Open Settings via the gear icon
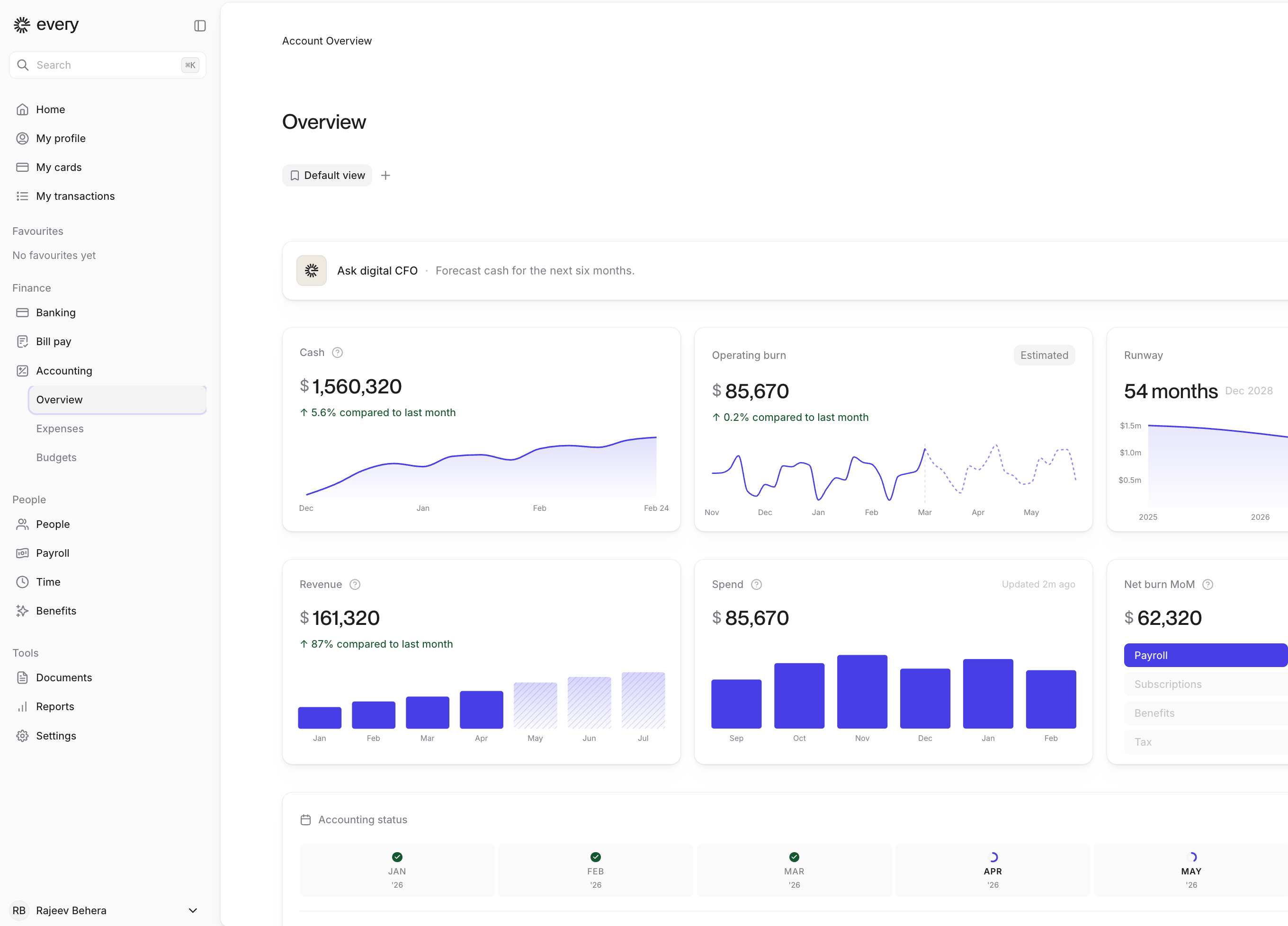The image size is (1288, 926). 22,736
